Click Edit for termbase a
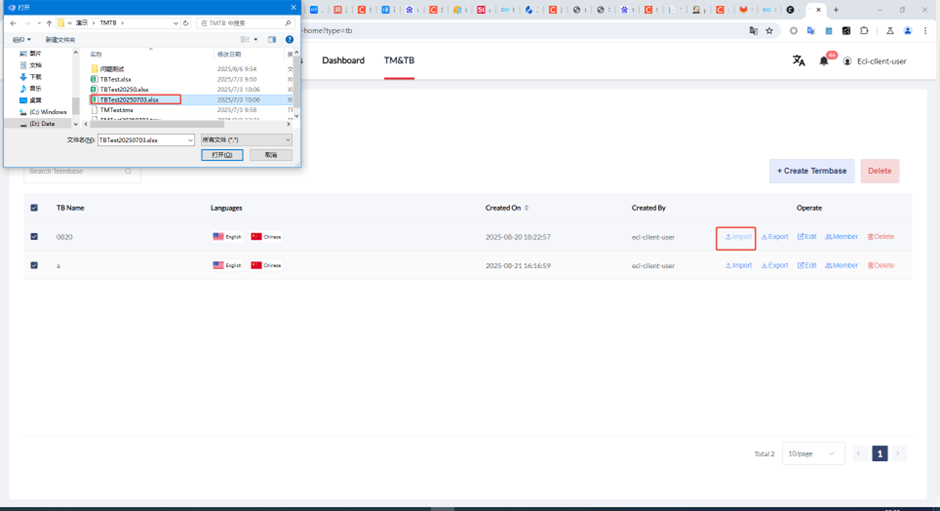The height and width of the screenshot is (511, 940). coord(807,266)
